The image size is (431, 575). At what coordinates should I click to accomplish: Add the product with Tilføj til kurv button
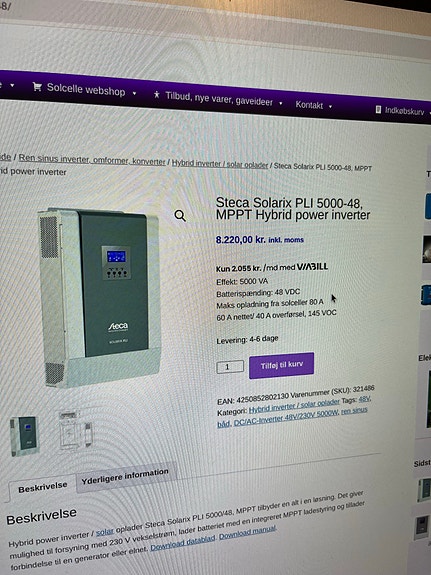(x=281, y=365)
